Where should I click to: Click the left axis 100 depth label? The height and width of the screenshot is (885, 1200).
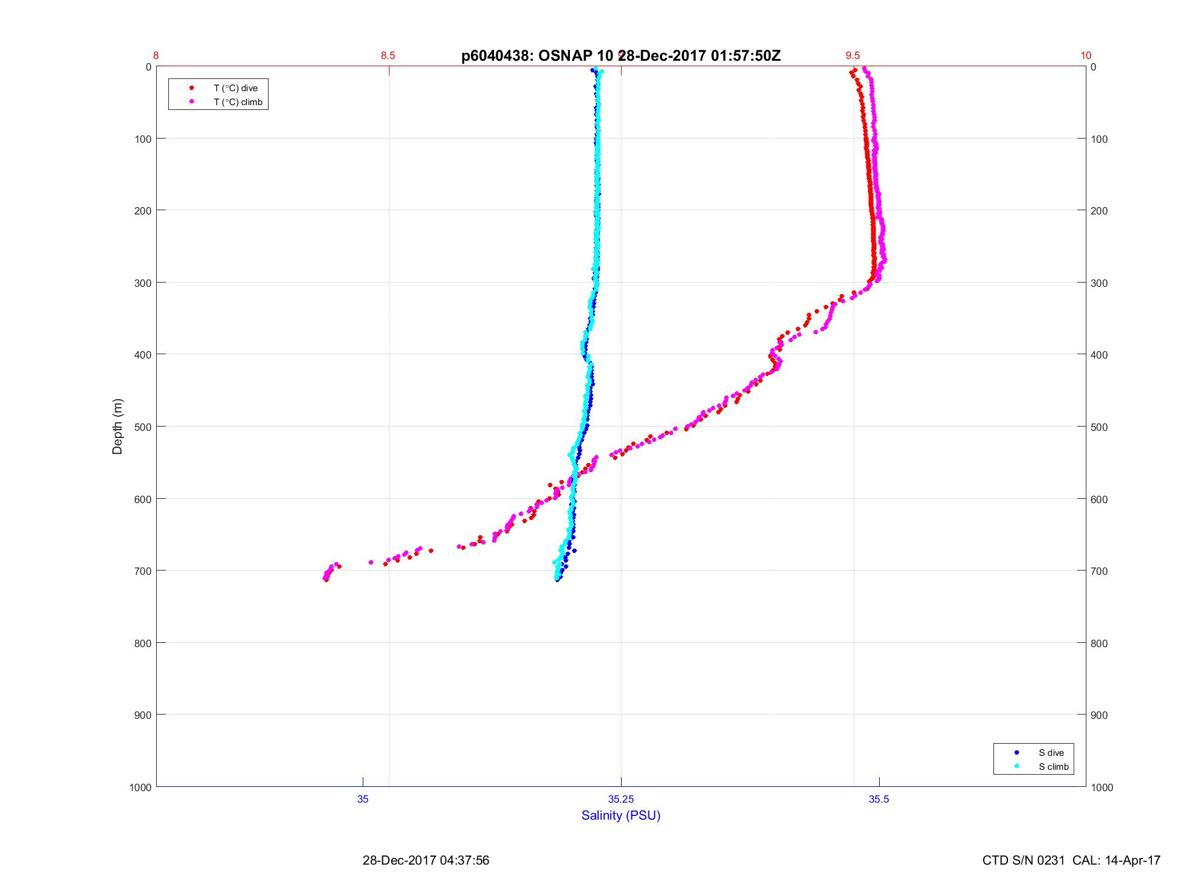pyautogui.click(x=142, y=139)
